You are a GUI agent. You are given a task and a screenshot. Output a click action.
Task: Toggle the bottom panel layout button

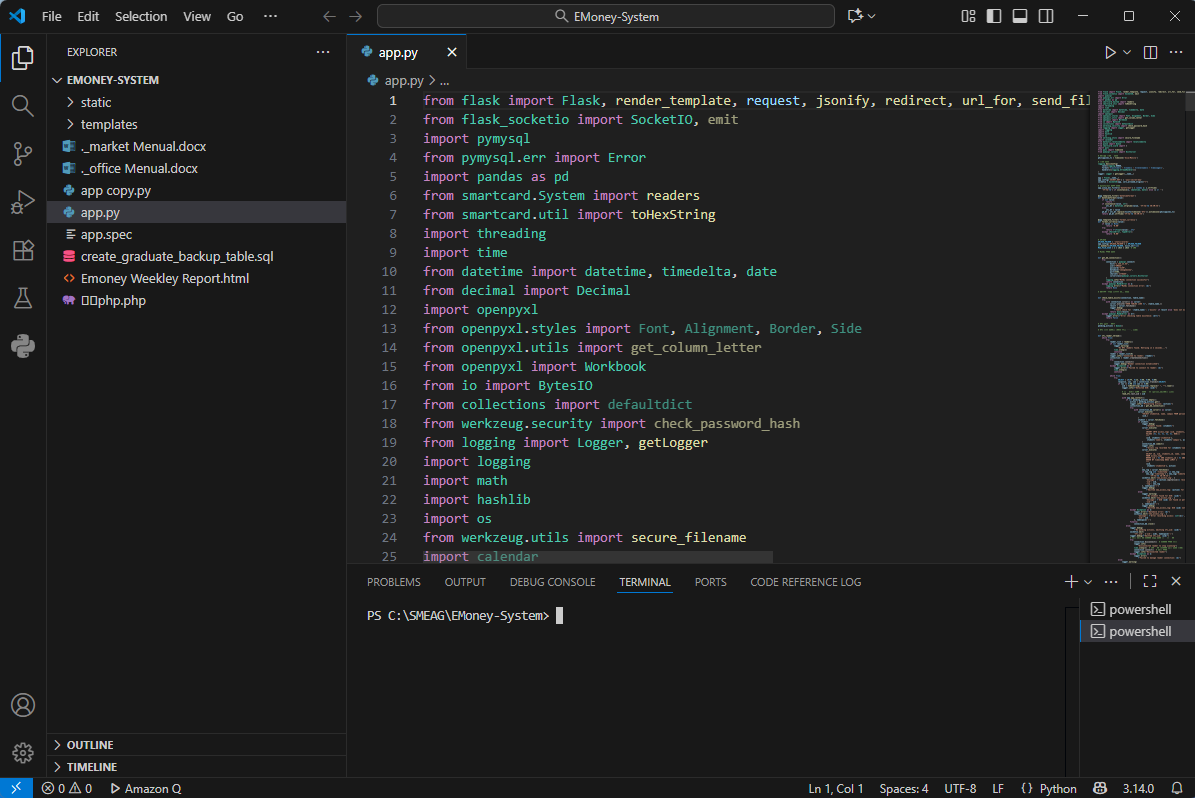pos(1020,16)
